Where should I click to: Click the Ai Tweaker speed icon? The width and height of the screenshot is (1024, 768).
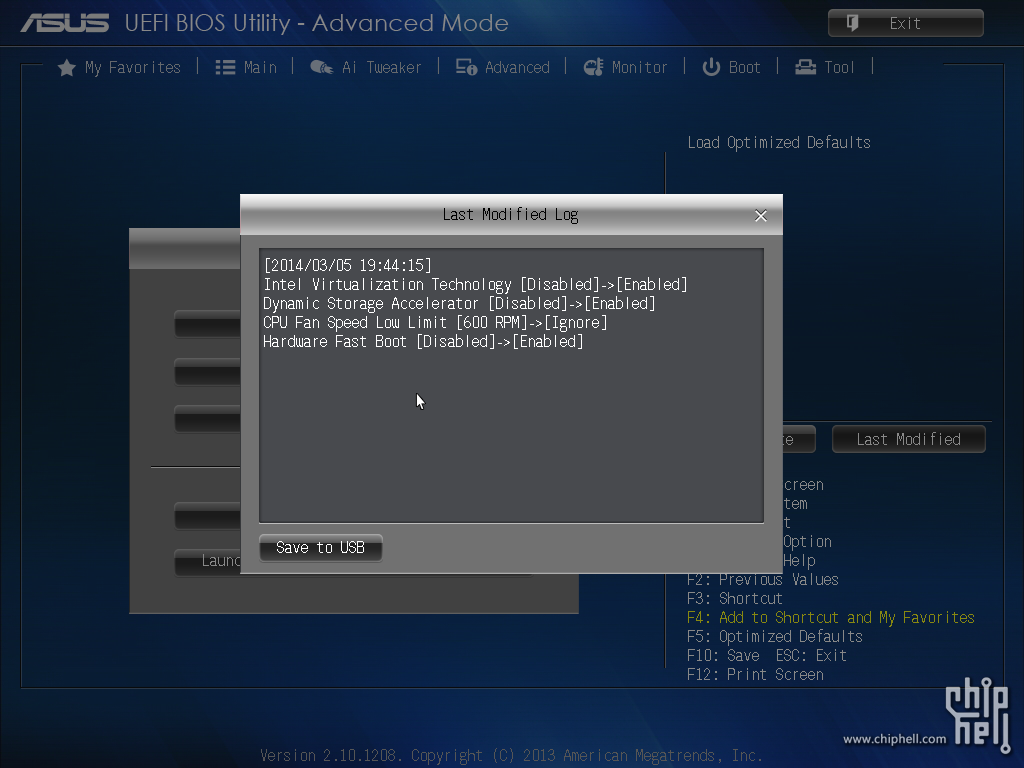click(x=321, y=67)
